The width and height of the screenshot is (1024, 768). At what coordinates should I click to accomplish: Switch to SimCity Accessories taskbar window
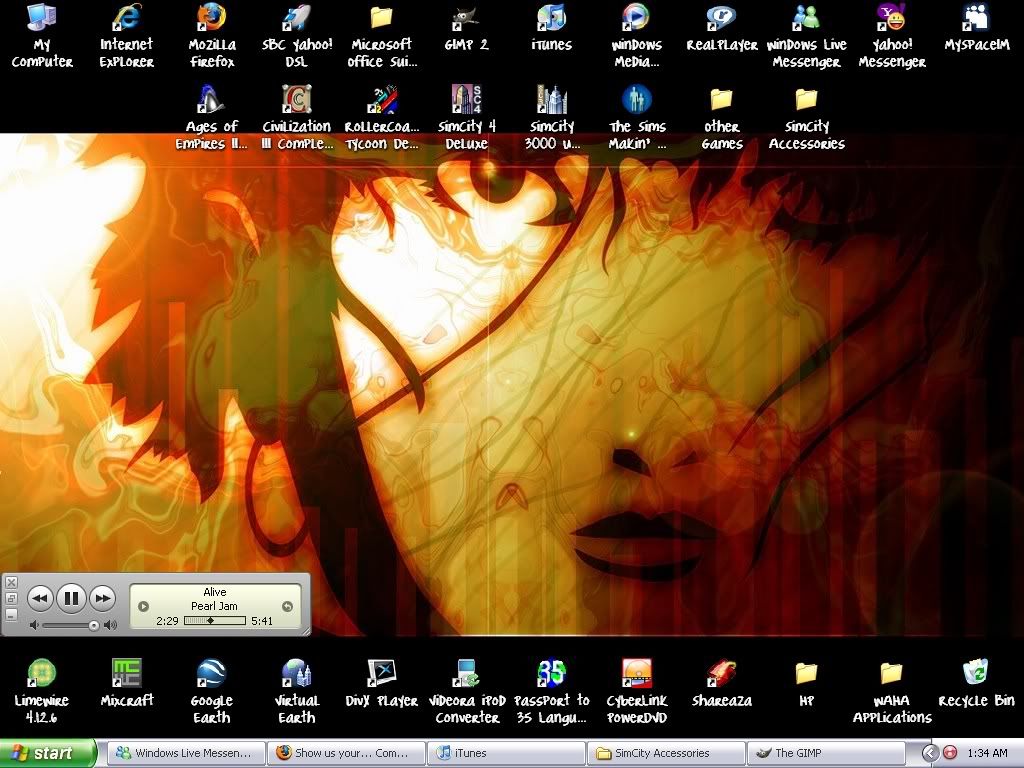(x=666, y=753)
